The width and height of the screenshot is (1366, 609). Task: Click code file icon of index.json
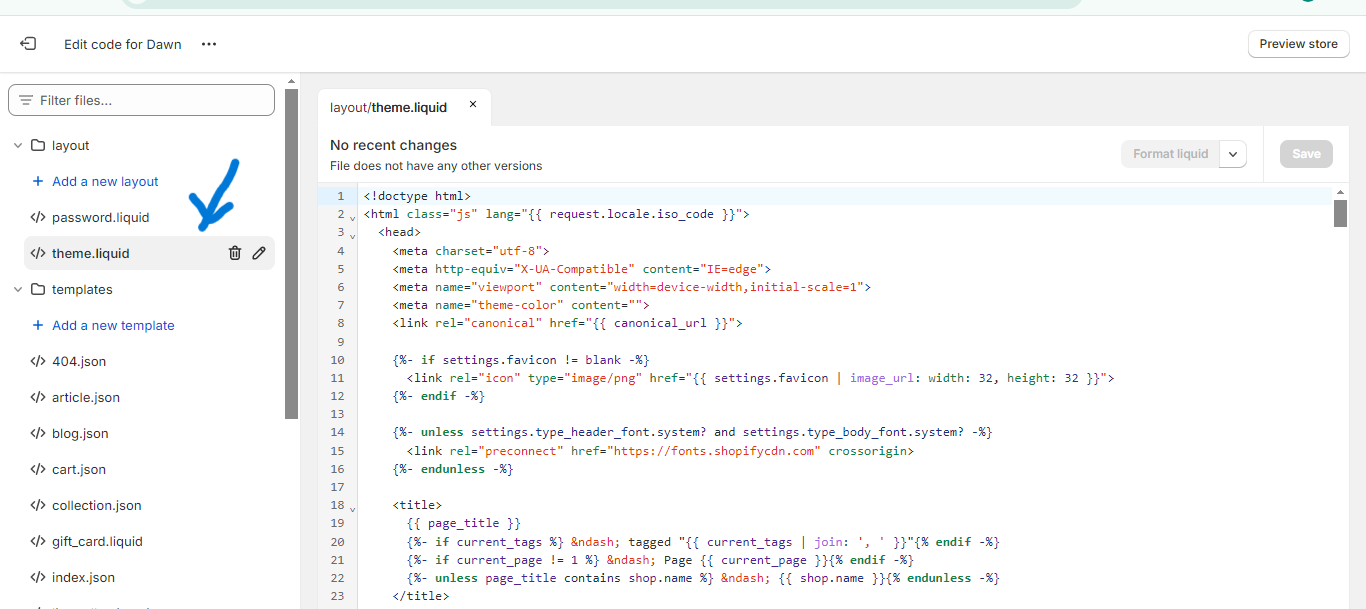pos(38,577)
